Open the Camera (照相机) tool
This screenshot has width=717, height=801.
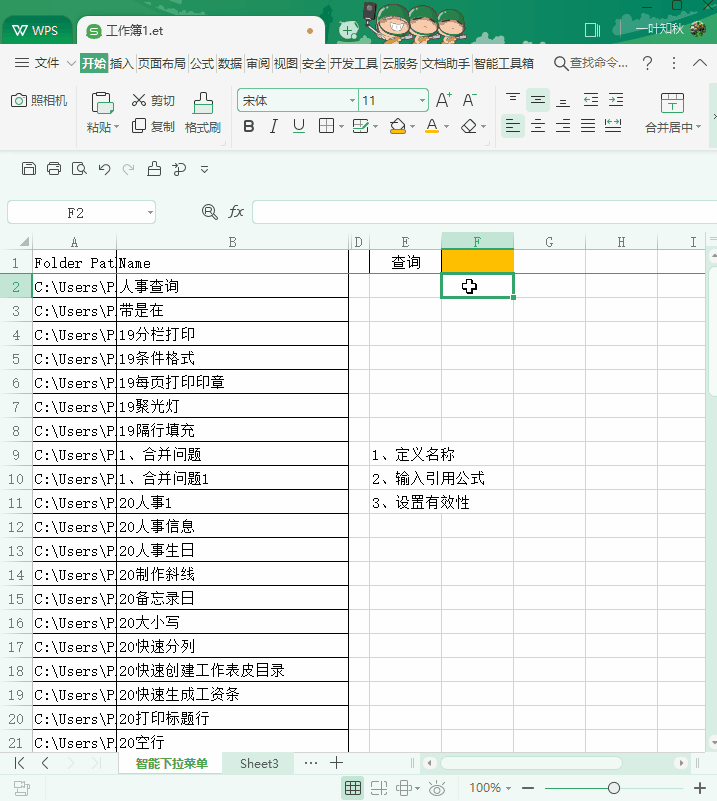coord(39,100)
